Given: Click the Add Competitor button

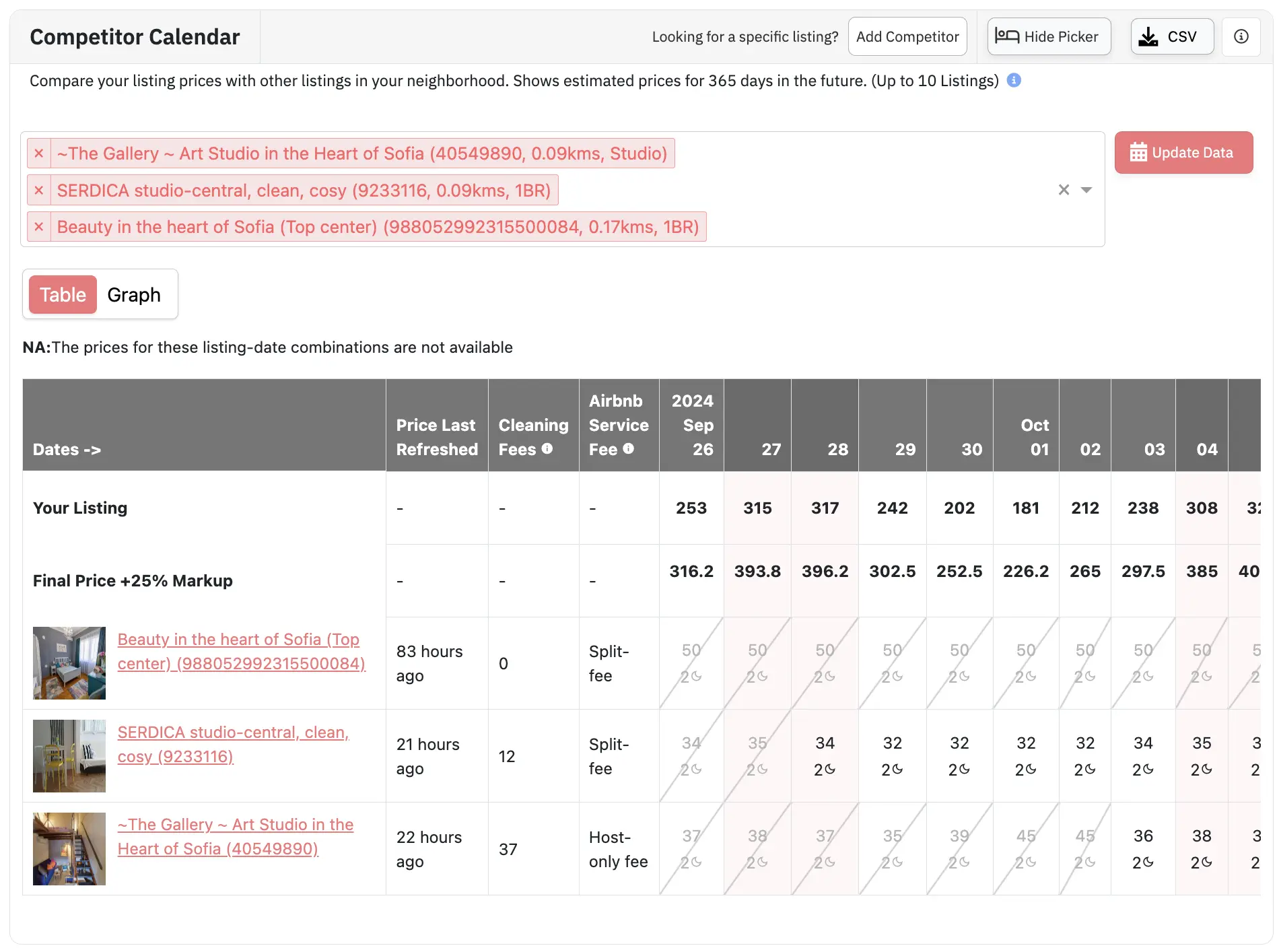Looking at the screenshot, I should [907, 36].
